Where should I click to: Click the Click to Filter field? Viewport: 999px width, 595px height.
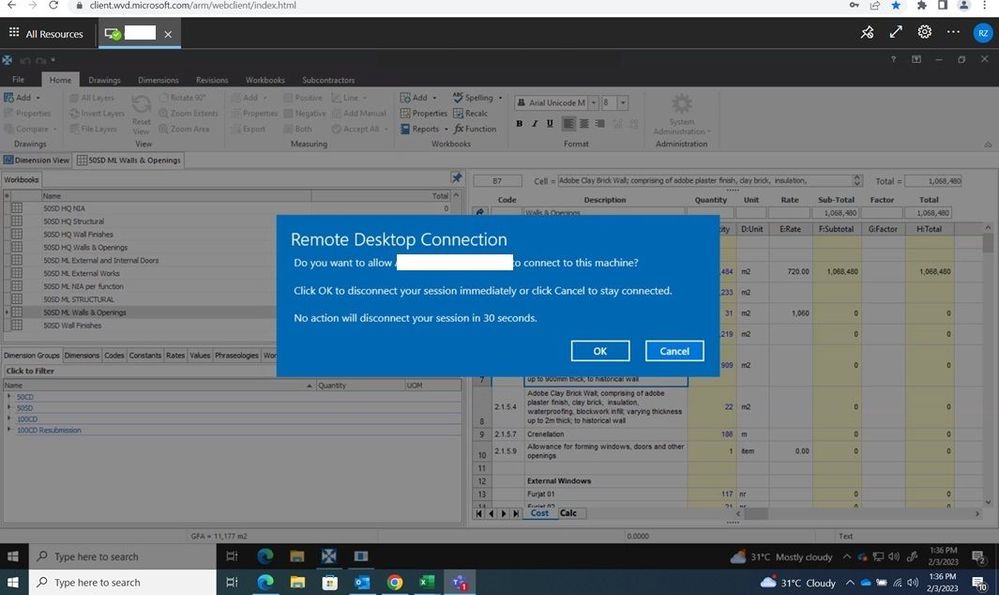coord(233,371)
